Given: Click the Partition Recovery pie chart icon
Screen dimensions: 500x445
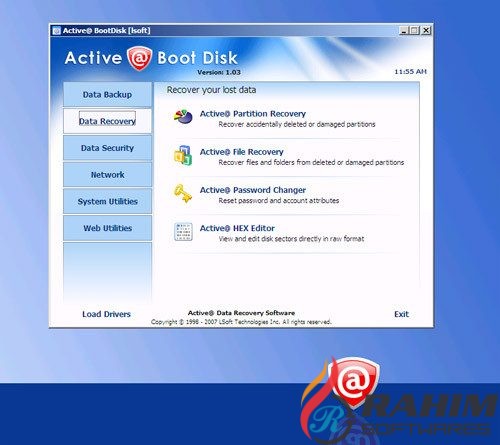Looking at the screenshot, I should coord(183,117).
